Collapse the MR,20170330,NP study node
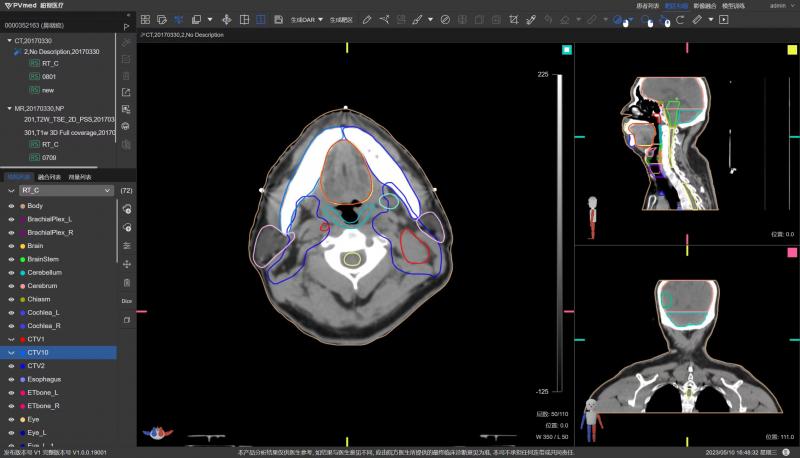This screenshot has height=458, width=800. pyautogui.click(x=10, y=108)
